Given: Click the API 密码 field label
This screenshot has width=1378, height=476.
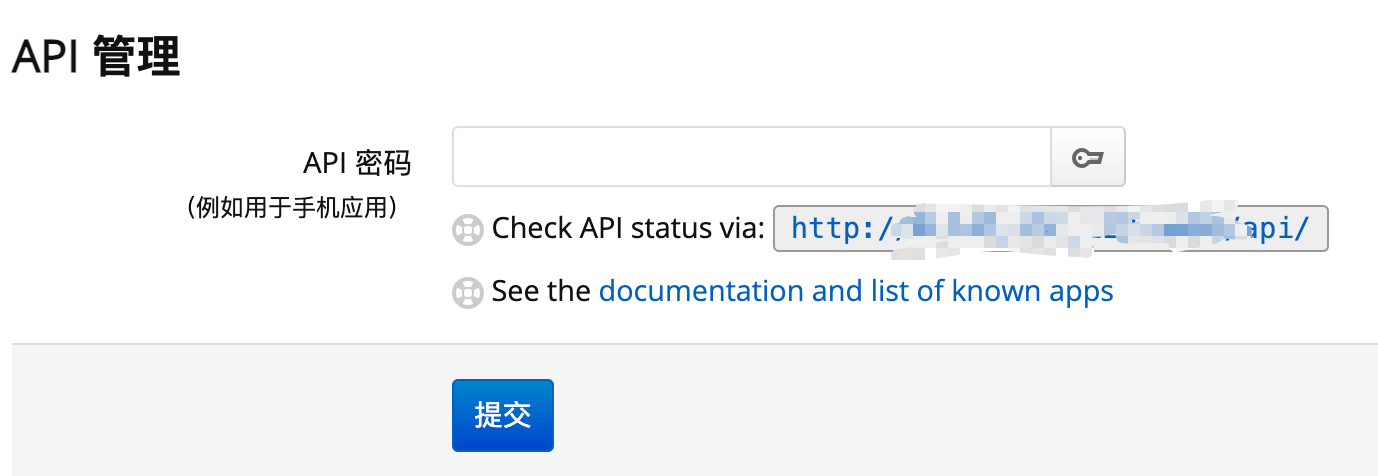Looking at the screenshot, I should click(x=357, y=162).
